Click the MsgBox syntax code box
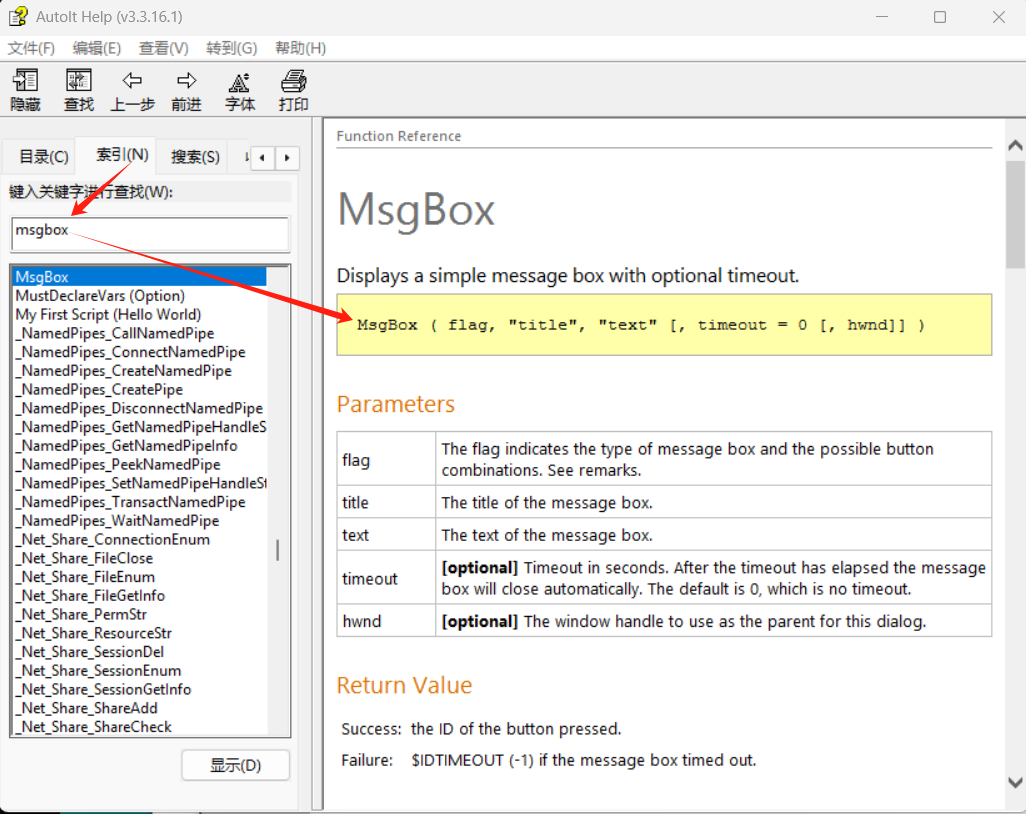Viewport: 1026px width, 814px height. click(664, 325)
